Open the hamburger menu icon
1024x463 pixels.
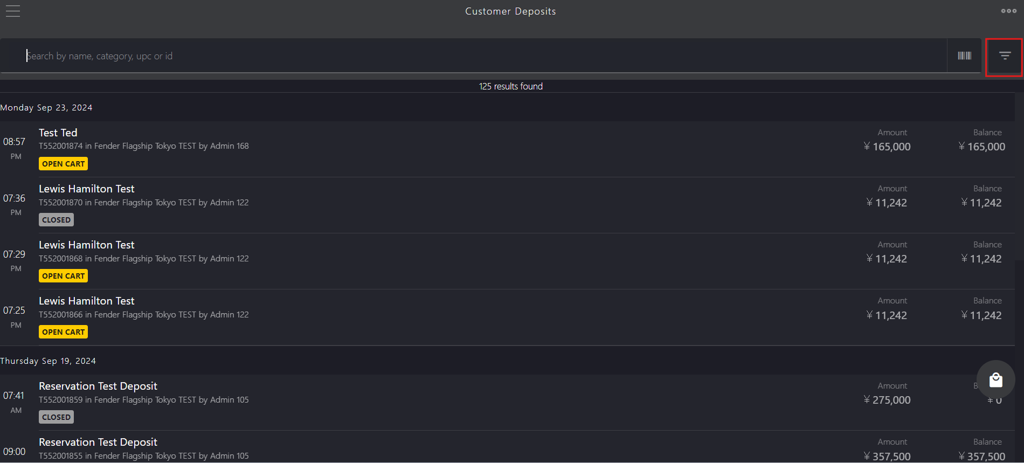(x=12, y=11)
